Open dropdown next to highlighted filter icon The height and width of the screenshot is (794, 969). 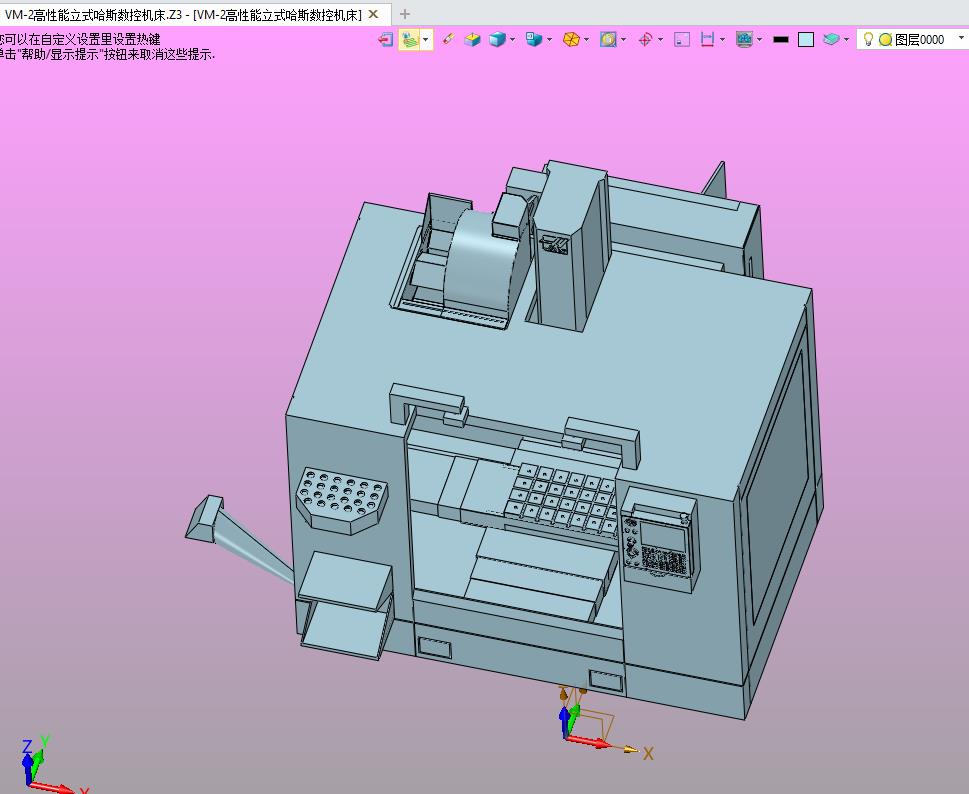click(426, 40)
